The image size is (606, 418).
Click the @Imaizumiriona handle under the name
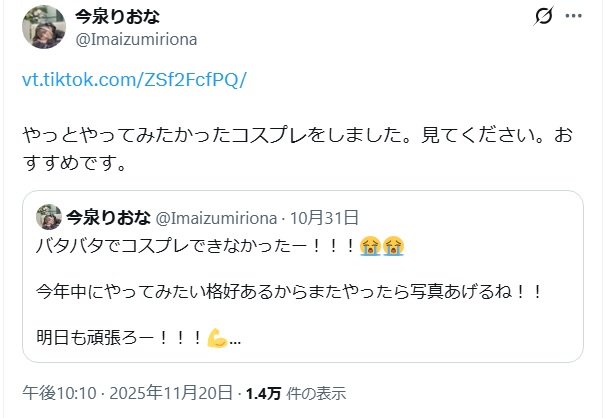click(135, 39)
